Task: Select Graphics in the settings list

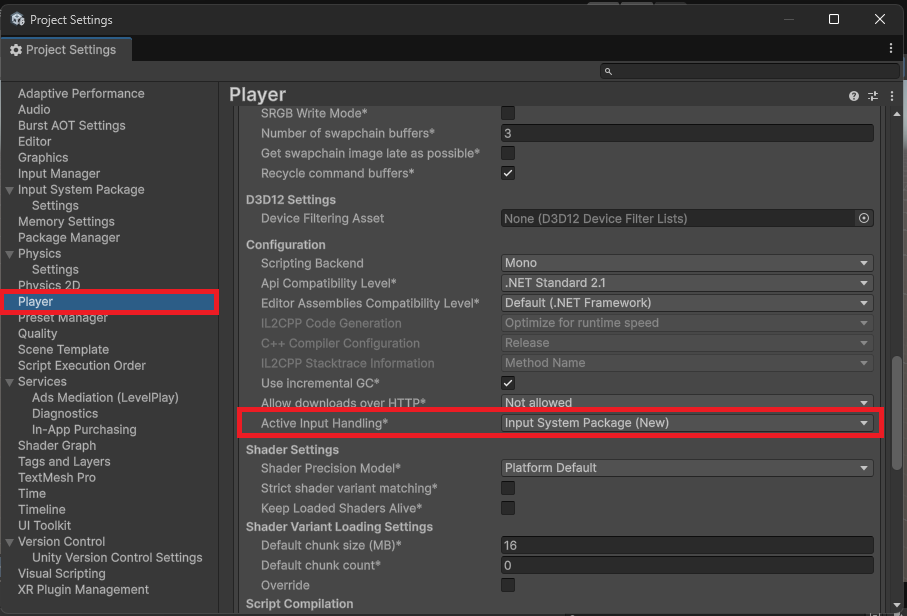Action: coord(43,158)
